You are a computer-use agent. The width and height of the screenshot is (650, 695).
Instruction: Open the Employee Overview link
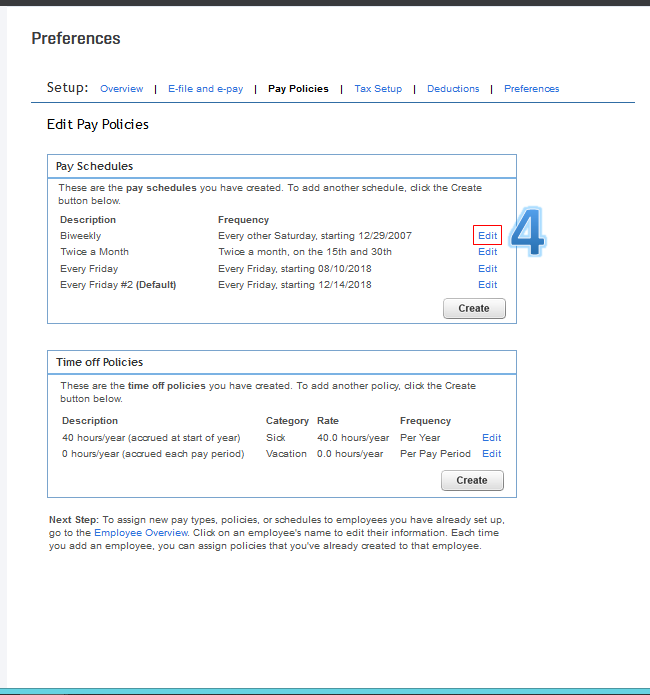click(x=141, y=532)
